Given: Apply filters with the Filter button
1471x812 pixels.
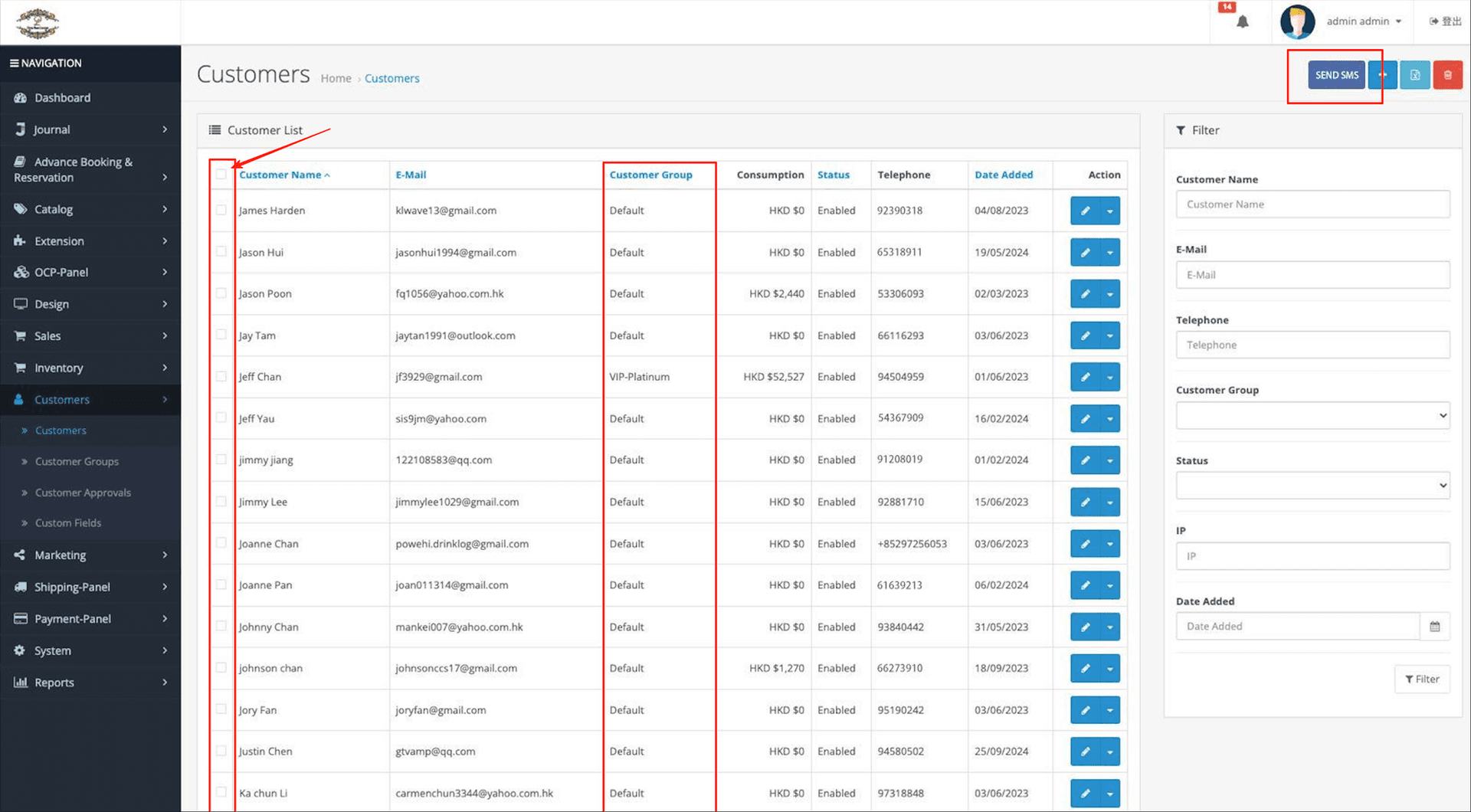Looking at the screenshot, I should (x=1422, y=679).
